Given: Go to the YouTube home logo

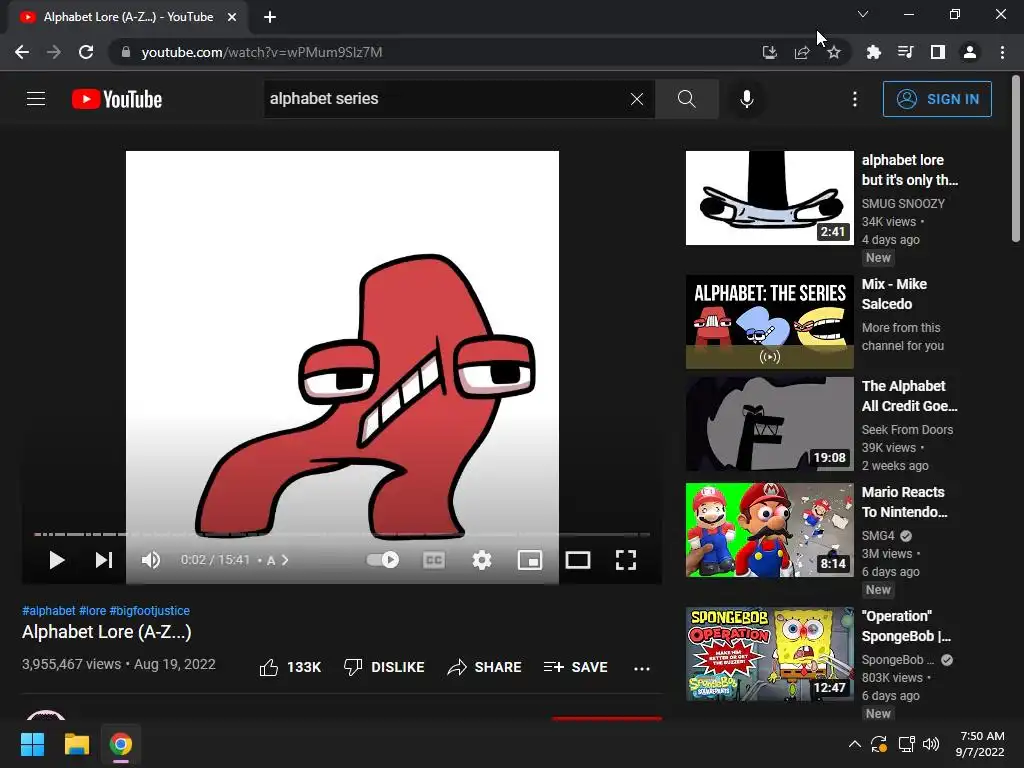Looking at the screenshot, I should pos(117,99).
